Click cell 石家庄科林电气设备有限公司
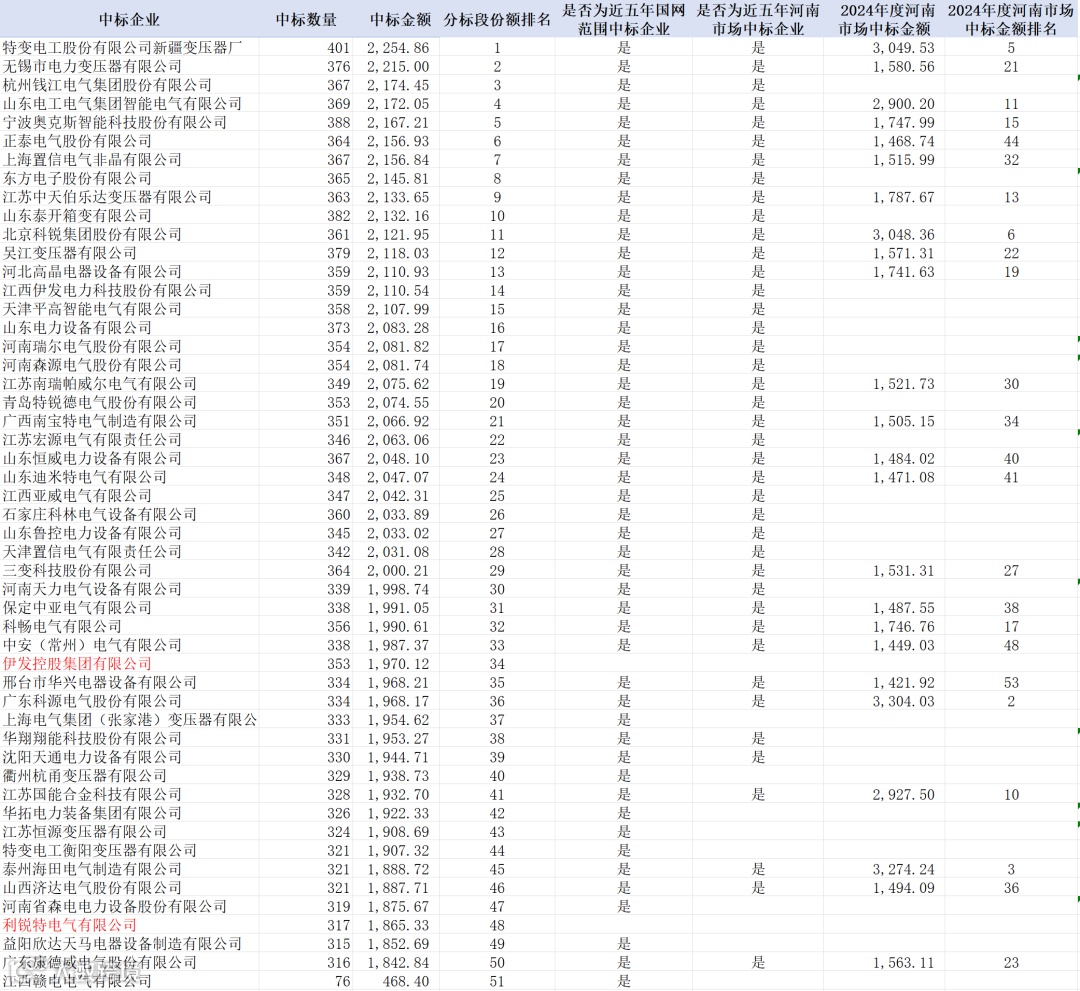This screenshot has width=1080, height=991. [x=99, y=514]
